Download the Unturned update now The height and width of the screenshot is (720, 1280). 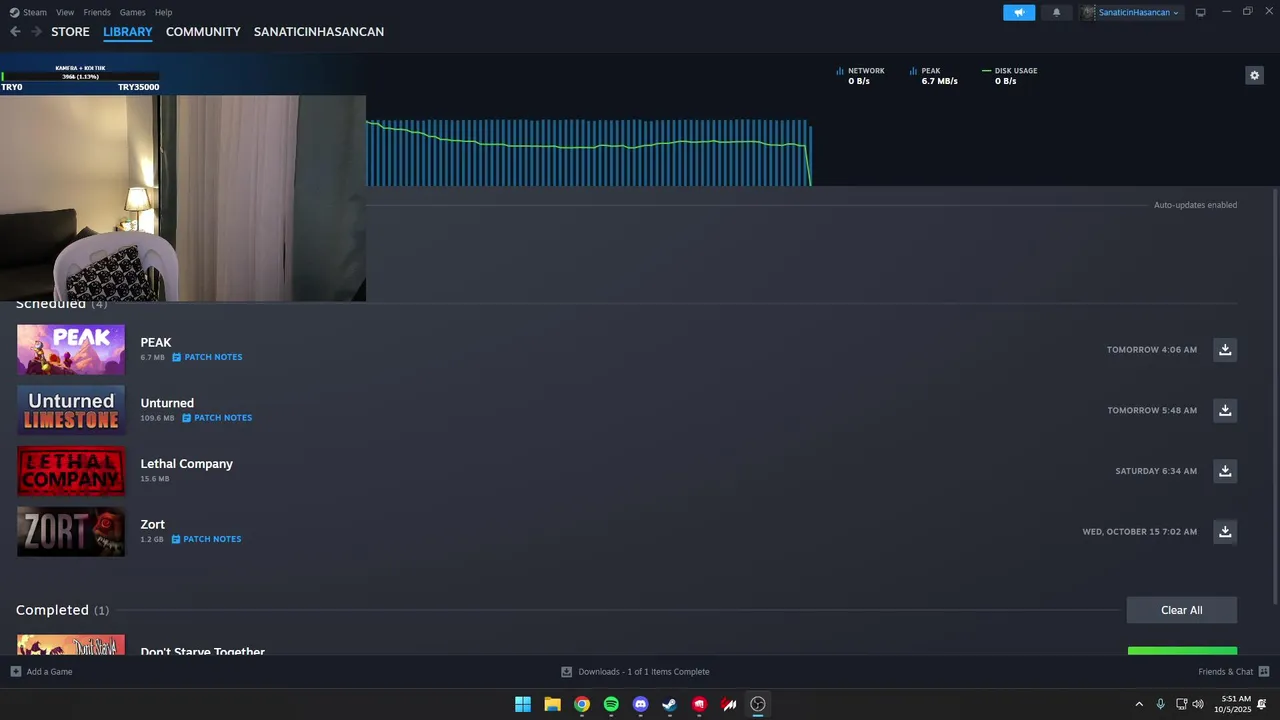coord(1225,410)
